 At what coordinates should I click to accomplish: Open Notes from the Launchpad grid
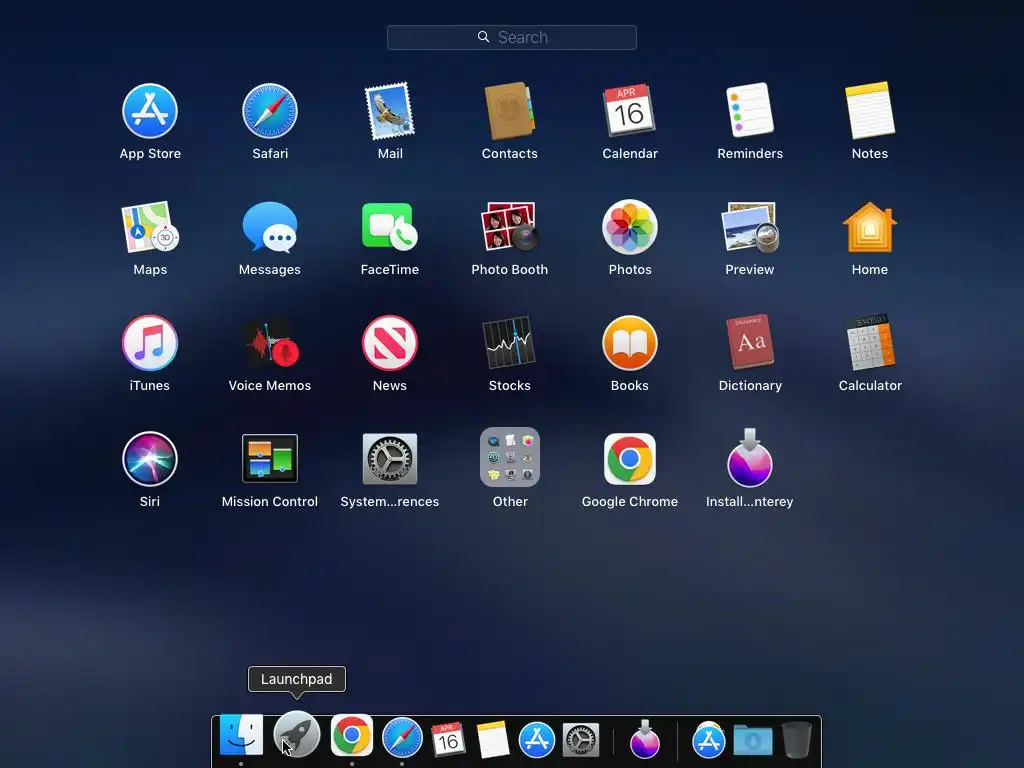pyautogui.click(x=870, y=110)
